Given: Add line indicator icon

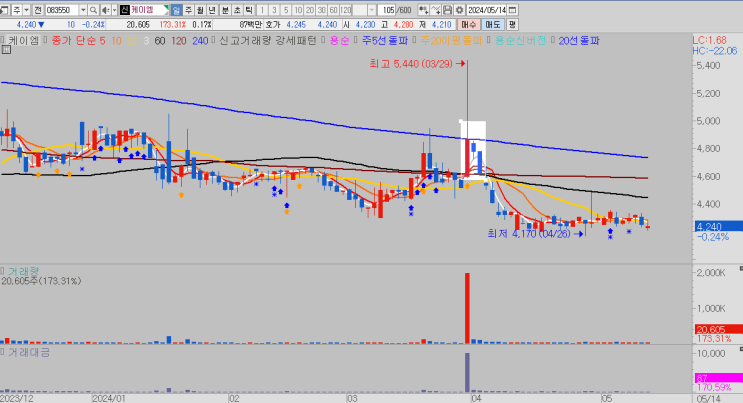Looking at the screenshot, I should 435,10.
